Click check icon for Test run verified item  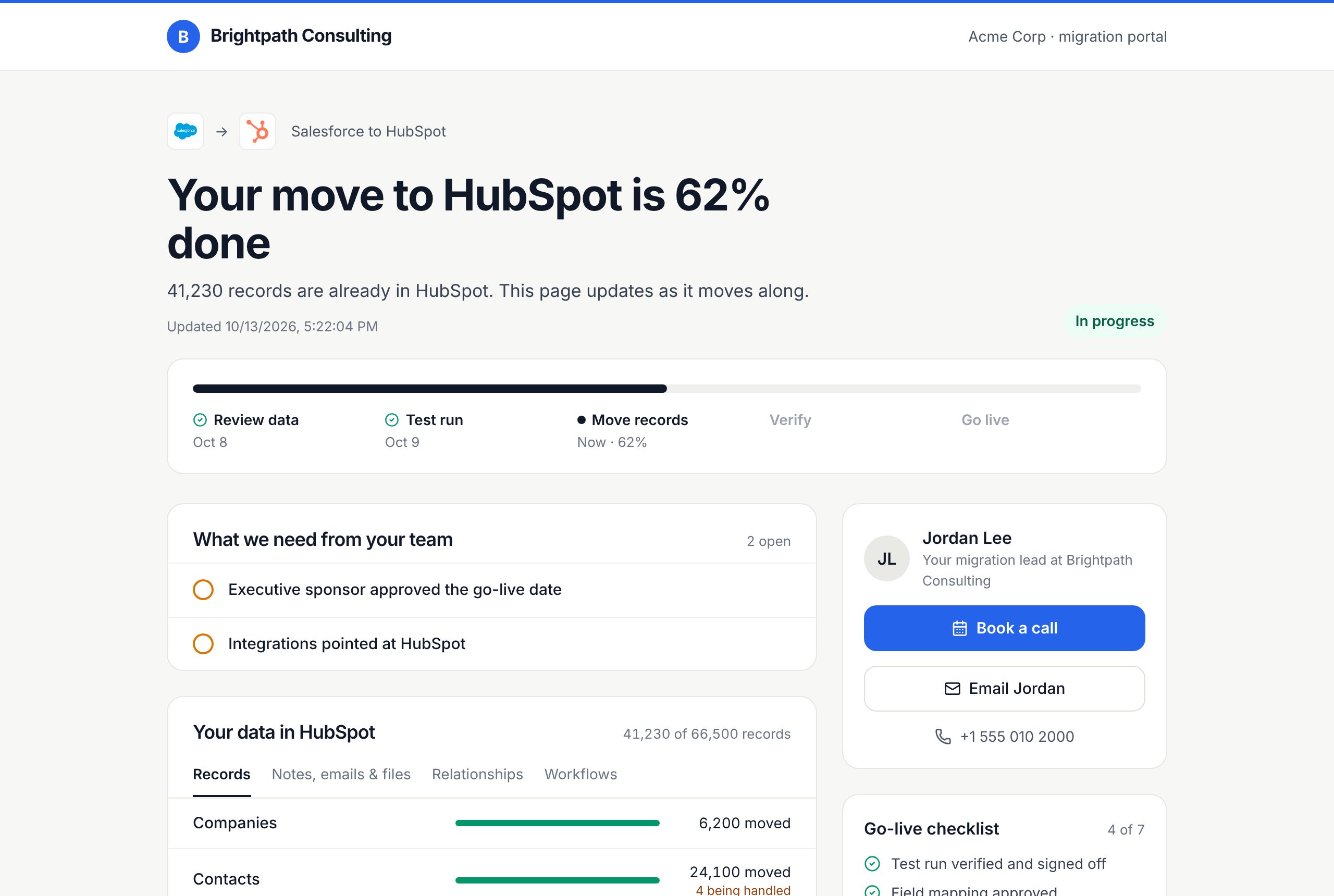[872, 863]
